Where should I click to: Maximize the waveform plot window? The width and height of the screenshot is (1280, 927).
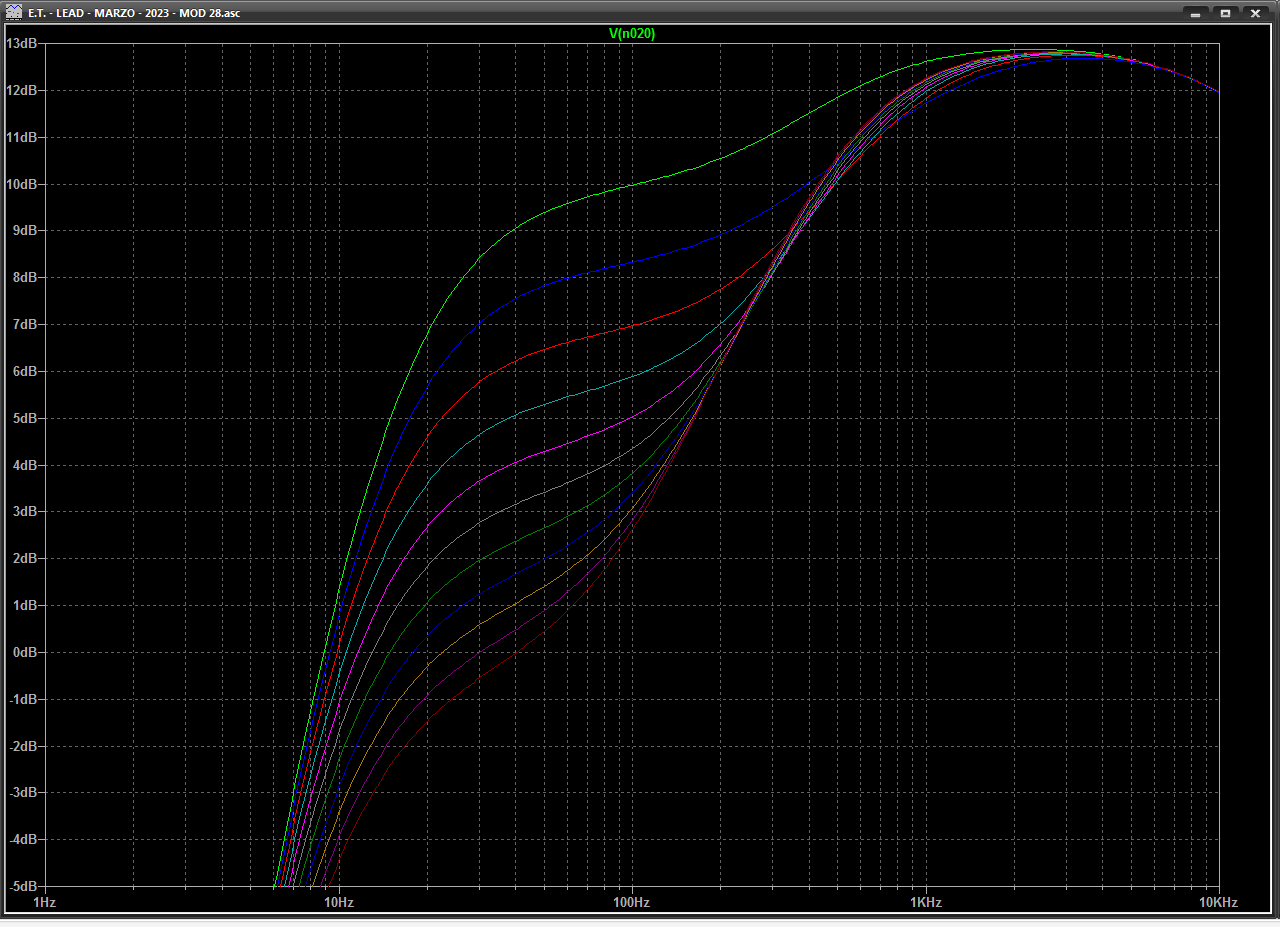tap(1225, 13)
